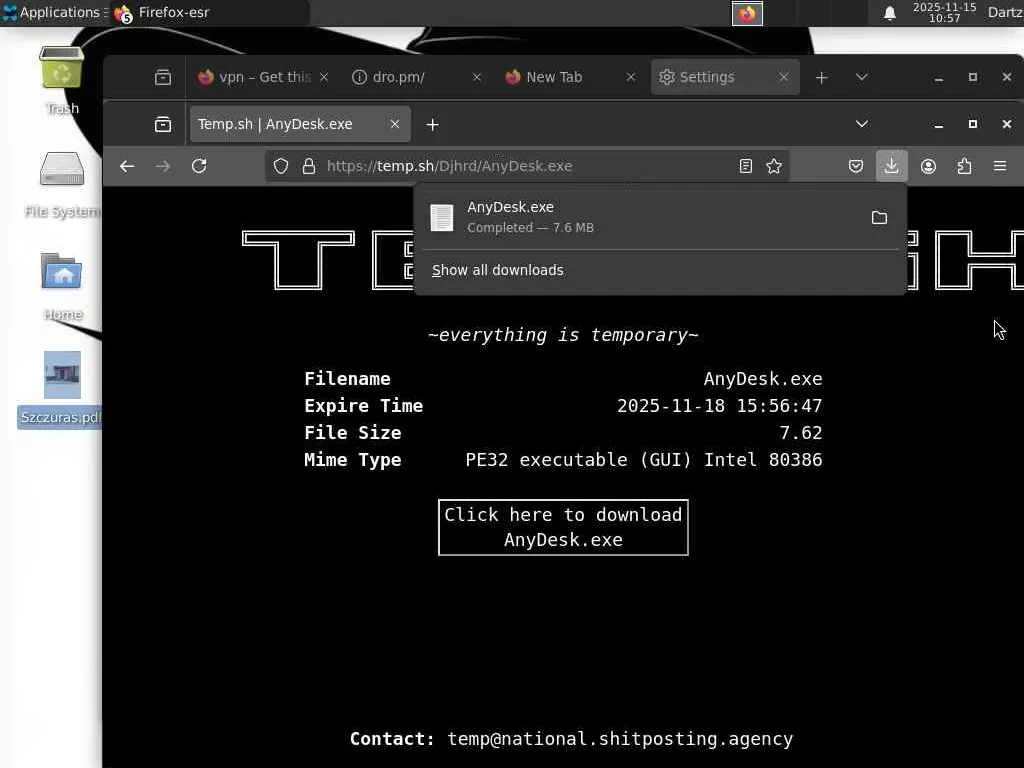The height and width of the screenshot is (768, 1024).
Task: Click the Firefox window button in the taskbar
Action: pos(747,13)
